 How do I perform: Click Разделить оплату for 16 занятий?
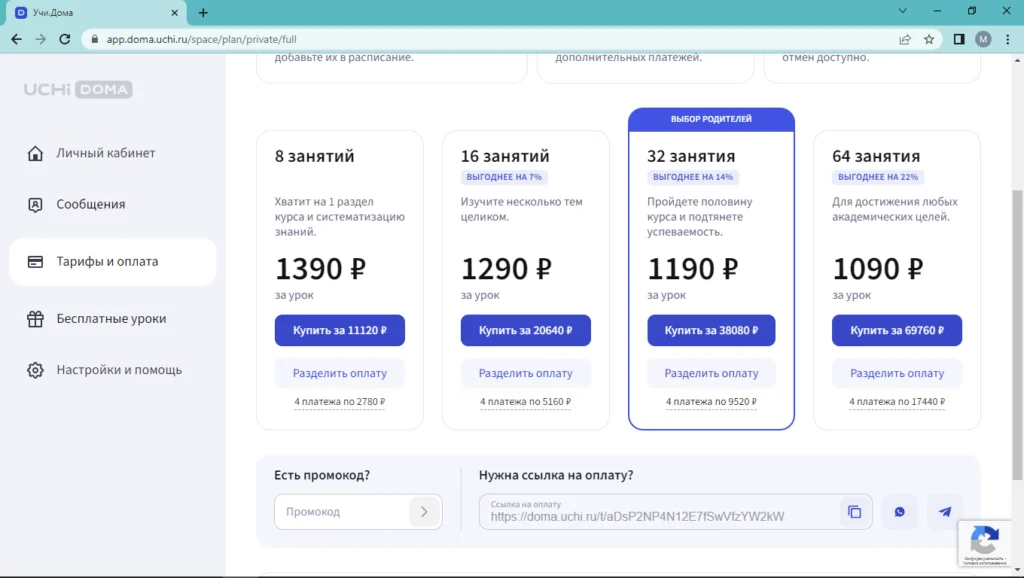coord(526,373)
